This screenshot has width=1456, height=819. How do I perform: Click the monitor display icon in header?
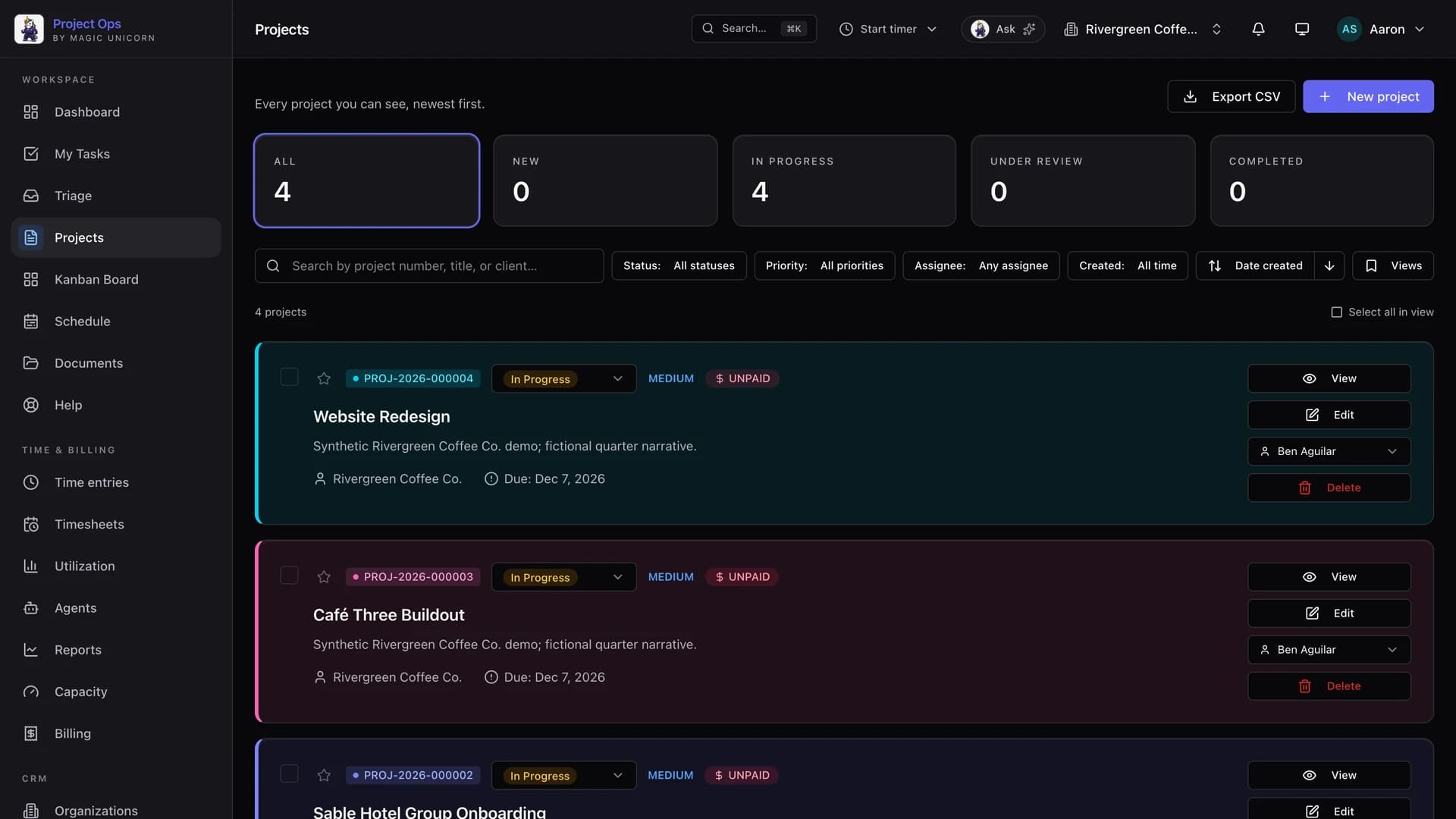(x=1302, y=29)
